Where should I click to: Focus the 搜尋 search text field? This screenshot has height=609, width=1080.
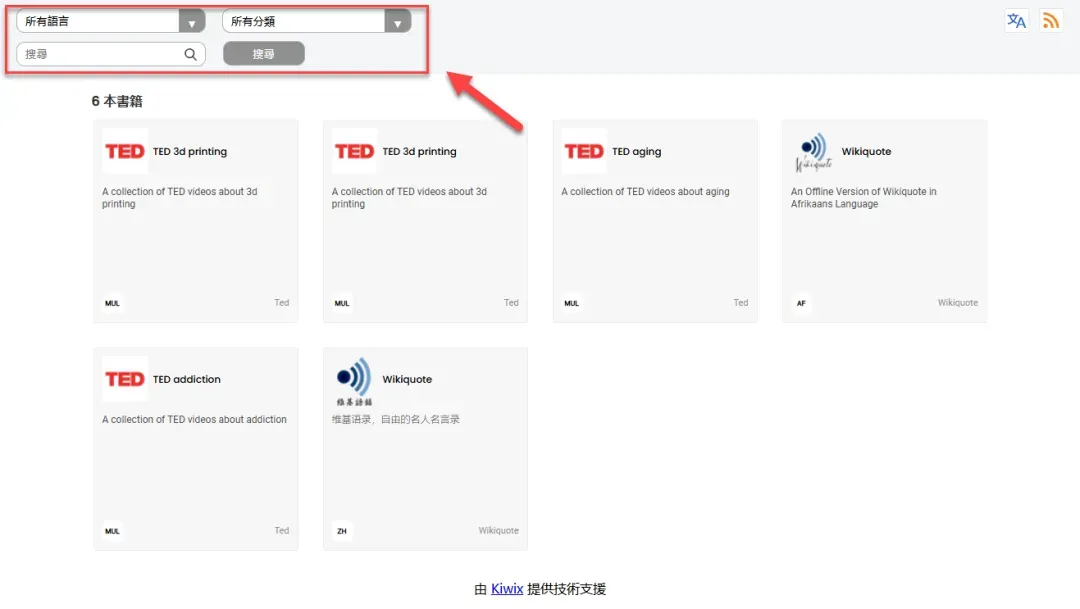click(x=110, y=54)
